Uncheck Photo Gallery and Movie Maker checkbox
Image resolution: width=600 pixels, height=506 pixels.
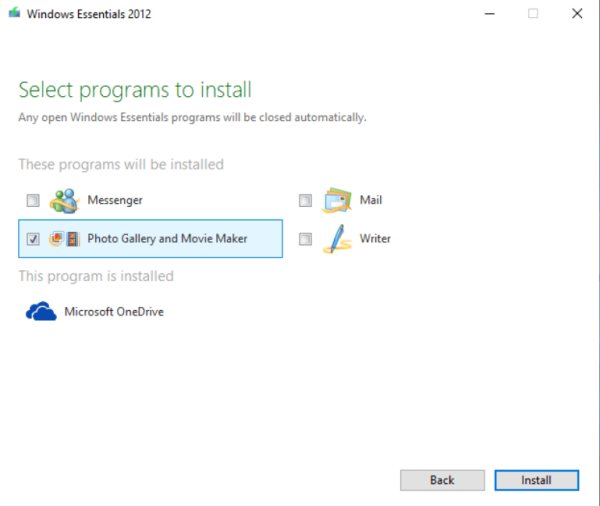(x=33, y=239)
